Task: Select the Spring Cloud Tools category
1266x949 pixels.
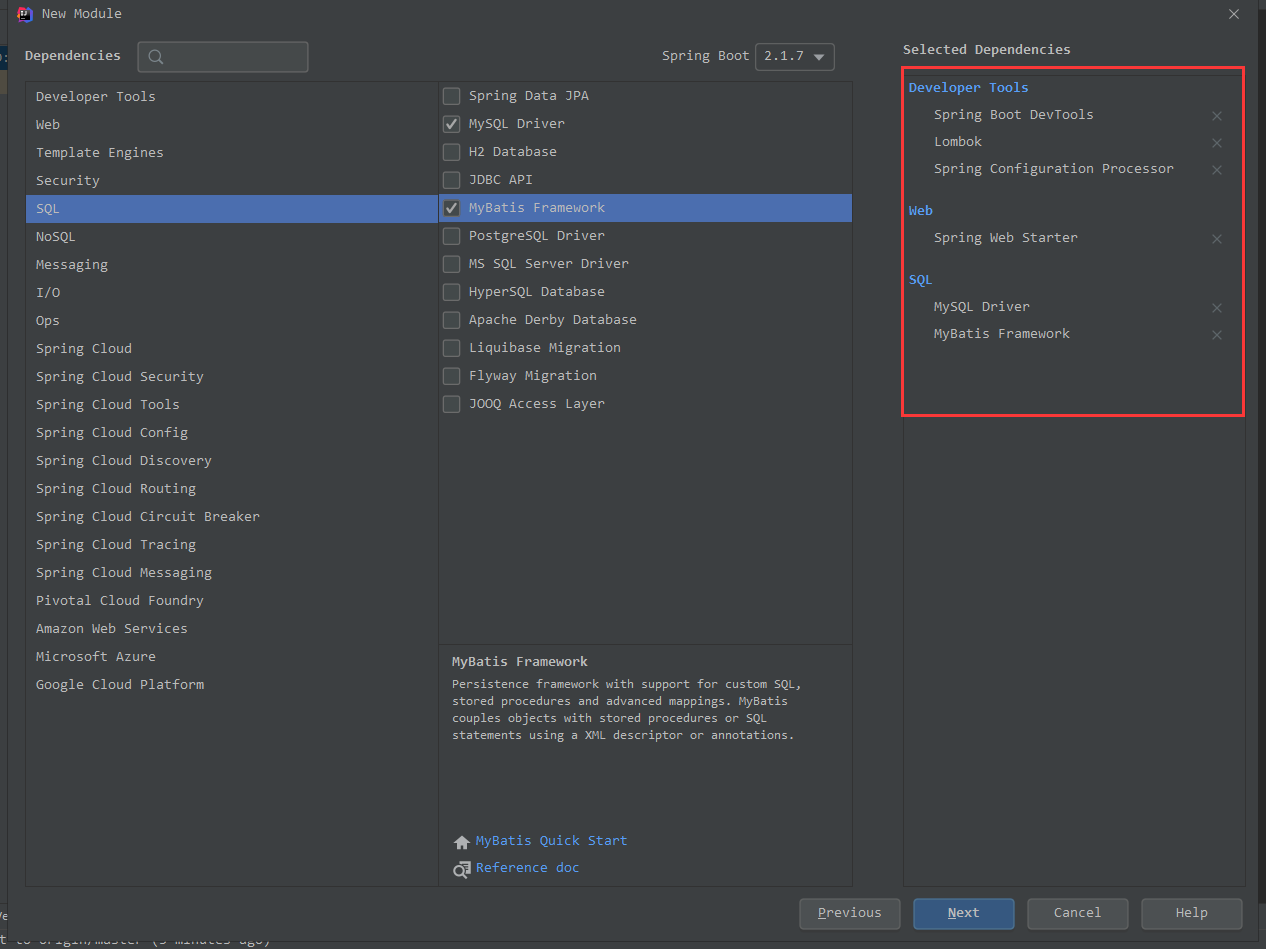Action: [232, 405]
